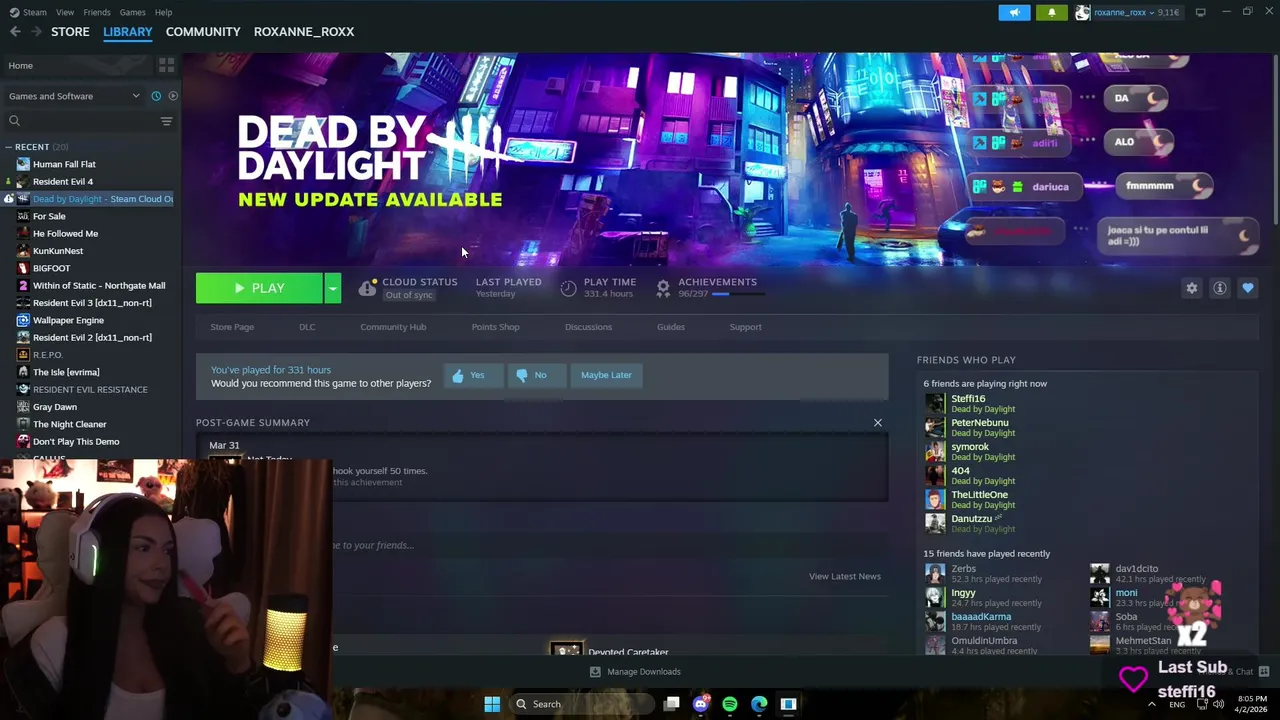Click the green PLAY button

pos(259,288)
